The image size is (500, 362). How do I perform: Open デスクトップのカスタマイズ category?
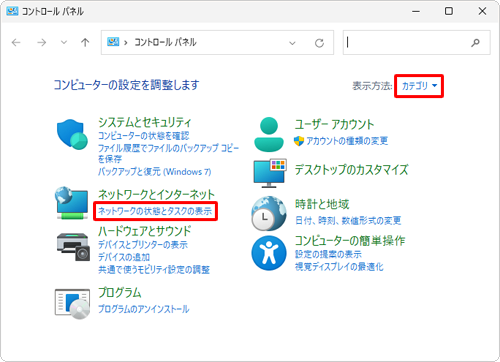coord(351,170)
